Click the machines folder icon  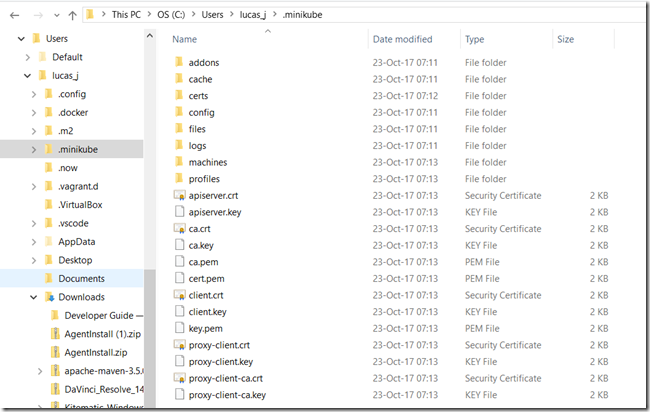179,162
